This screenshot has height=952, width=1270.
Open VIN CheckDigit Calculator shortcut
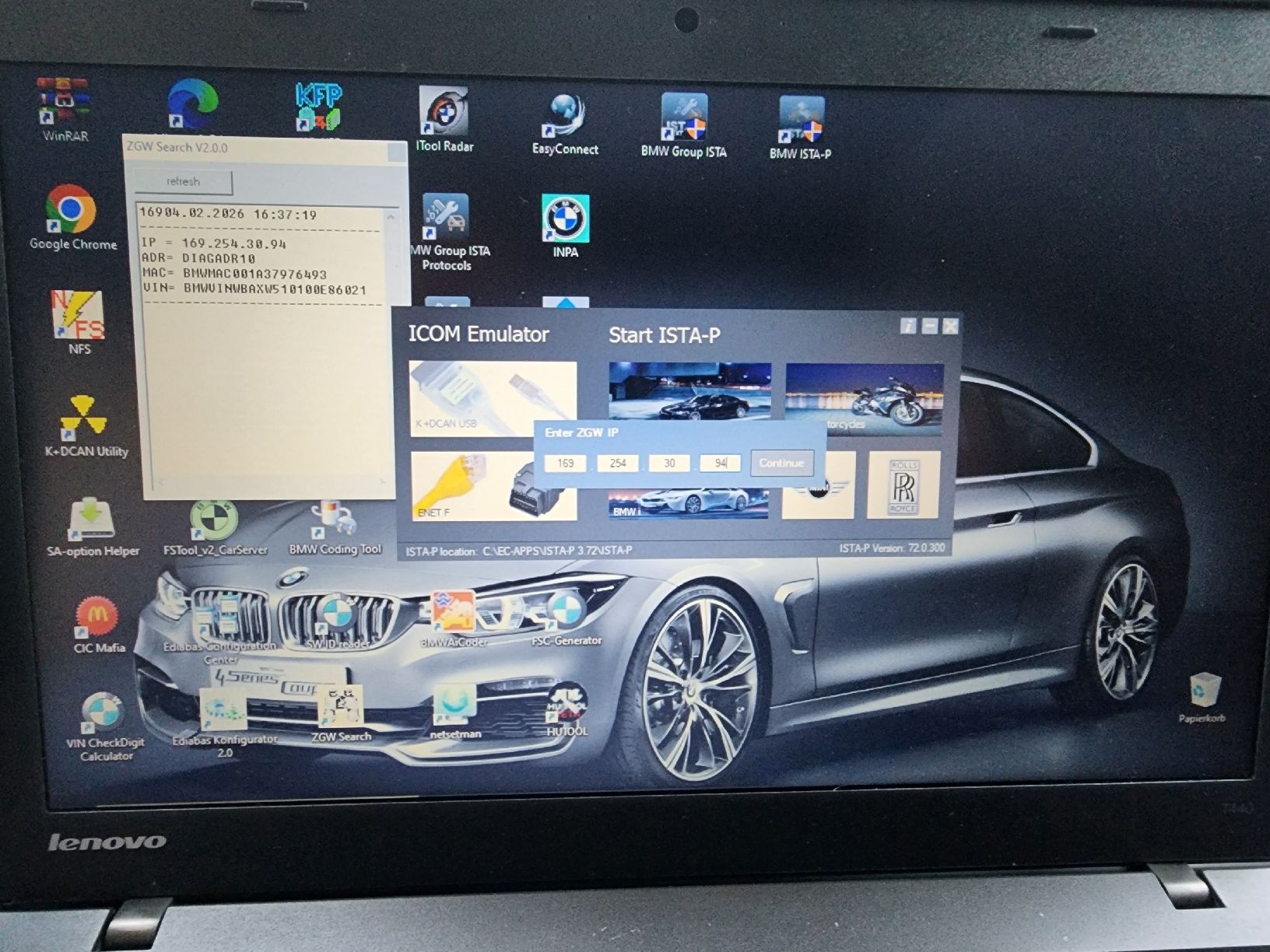[x=105, y=726]
